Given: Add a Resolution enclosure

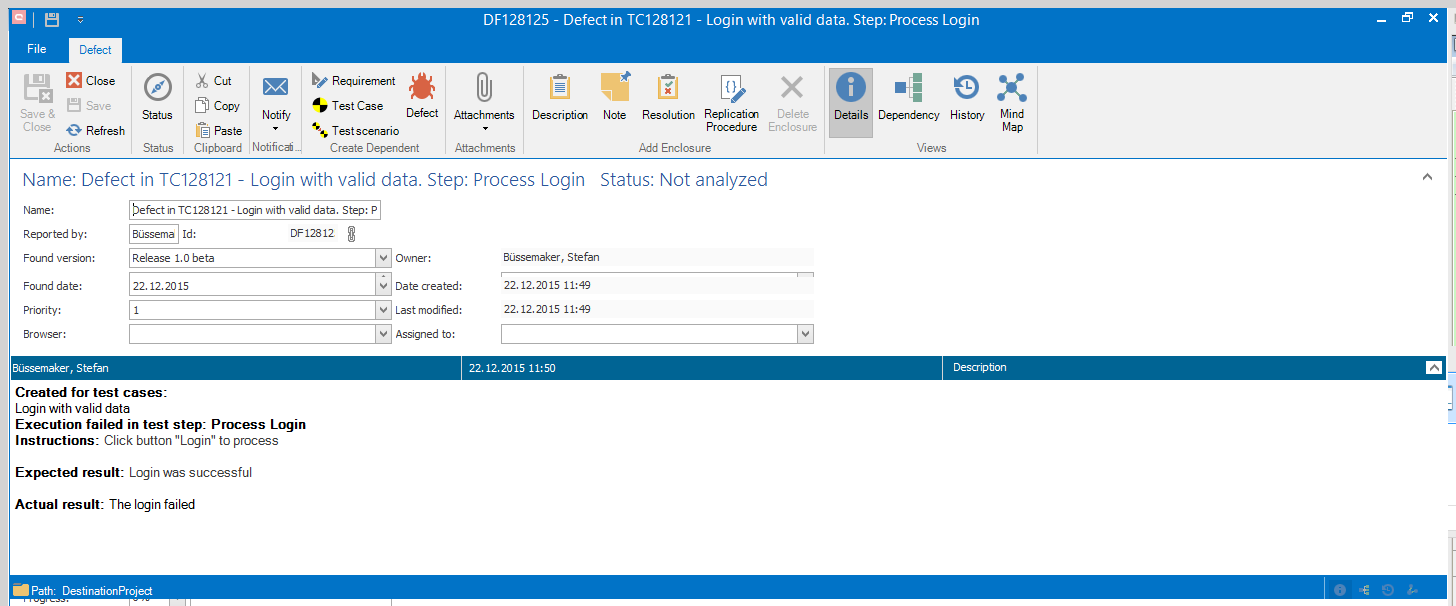Looking at the screenshot, I should [668, 100].
